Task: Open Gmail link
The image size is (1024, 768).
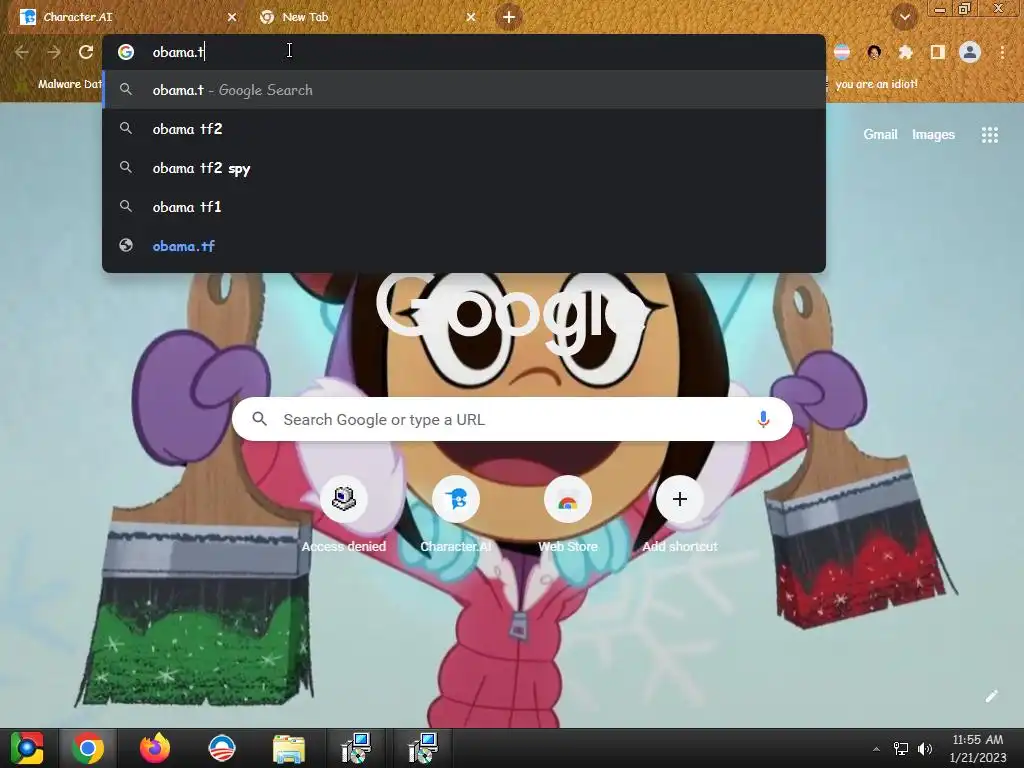Action: pos(880,135)
